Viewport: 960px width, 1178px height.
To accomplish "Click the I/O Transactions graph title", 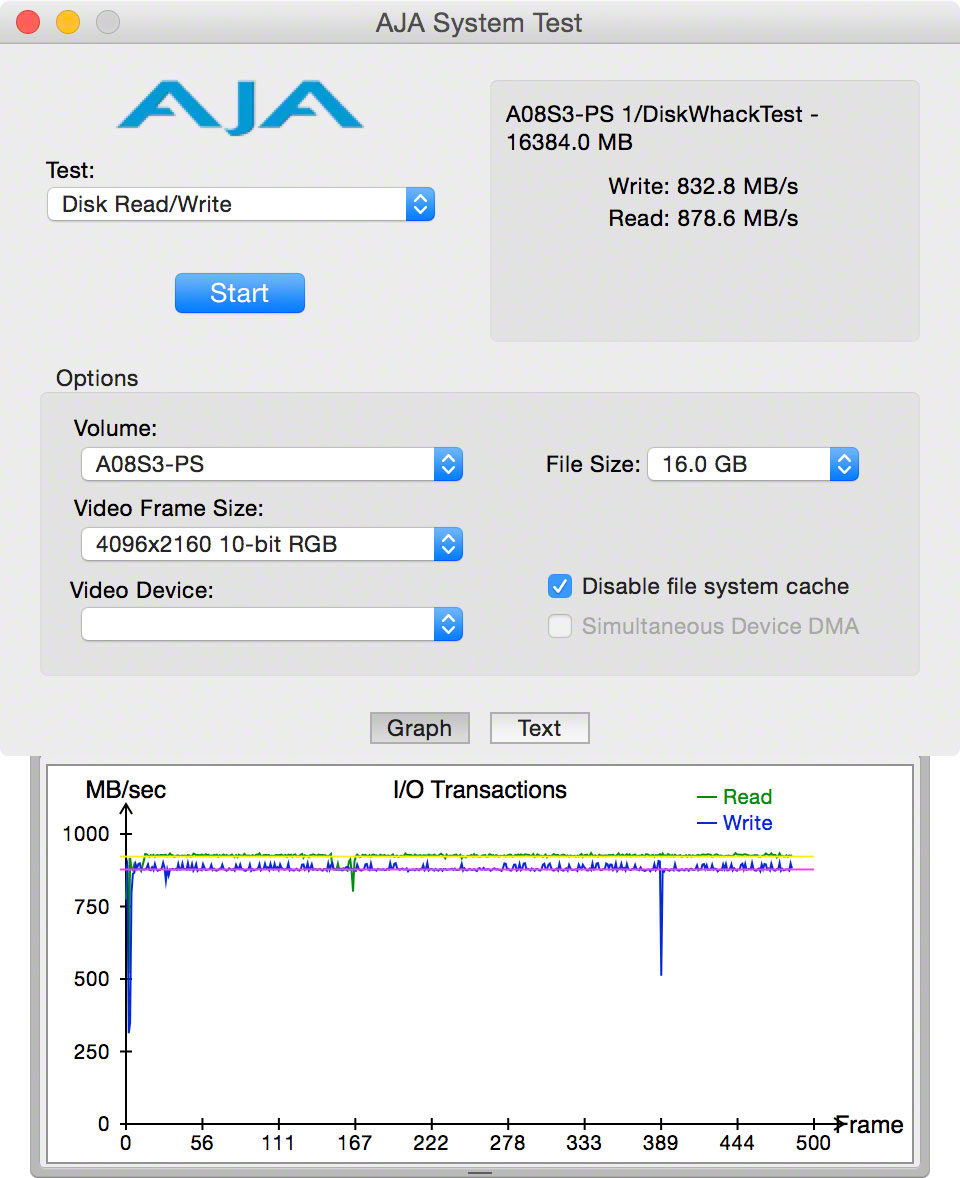I will pyautogui.click(x=480, y=790).
